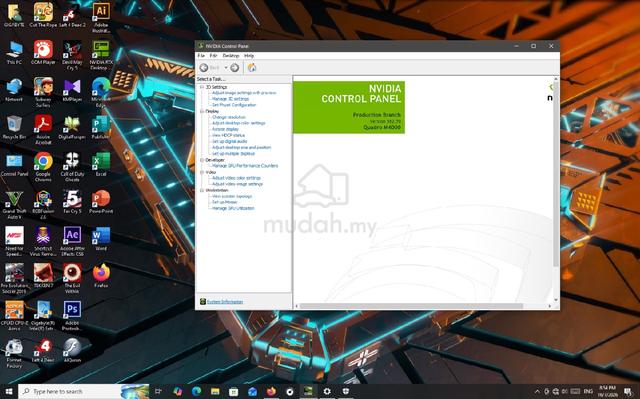Collapse the 3D Settings tree node
The image size is (640, 399).
point(202,87)
